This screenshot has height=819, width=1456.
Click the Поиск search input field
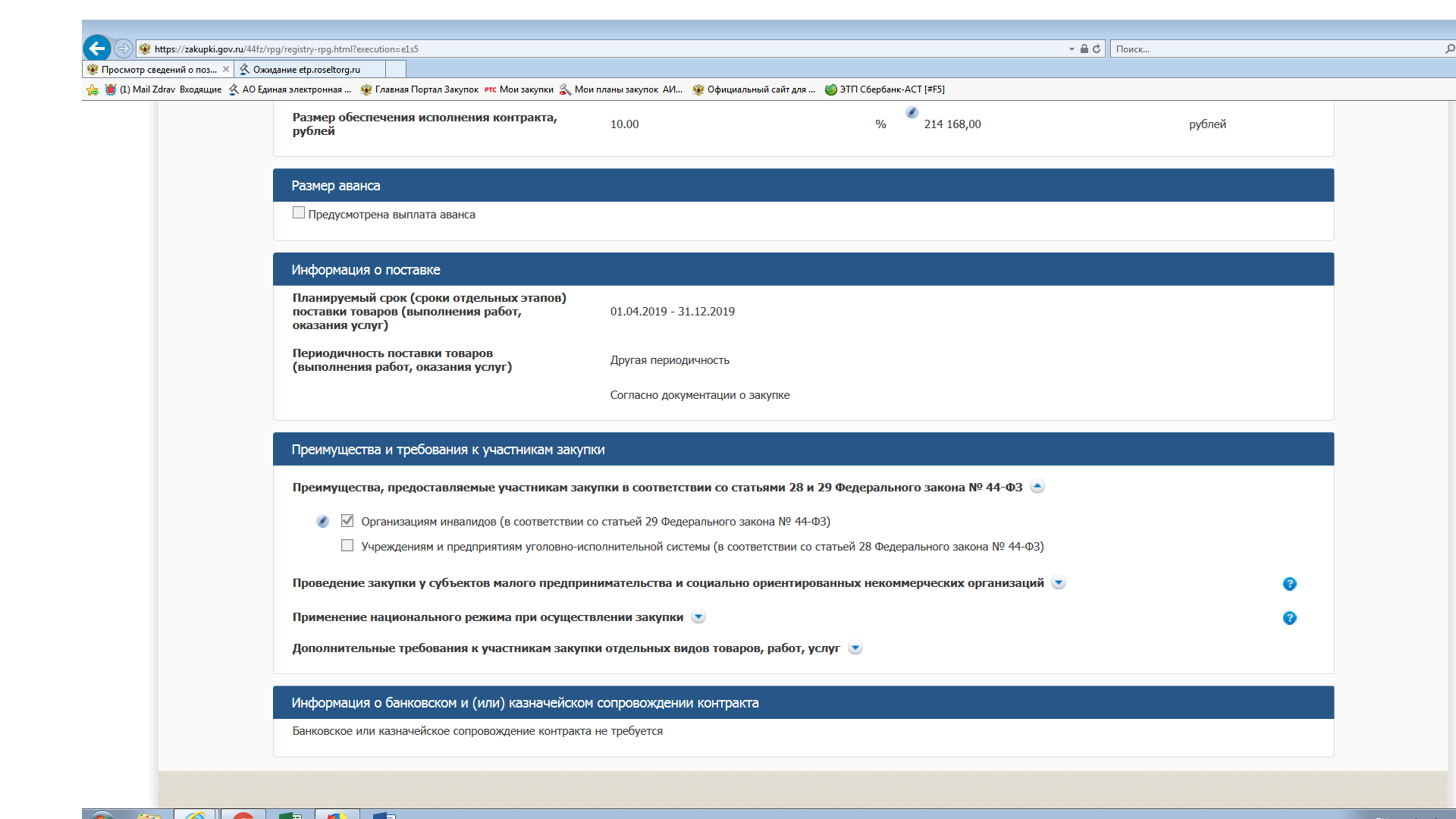[1274, 49]
